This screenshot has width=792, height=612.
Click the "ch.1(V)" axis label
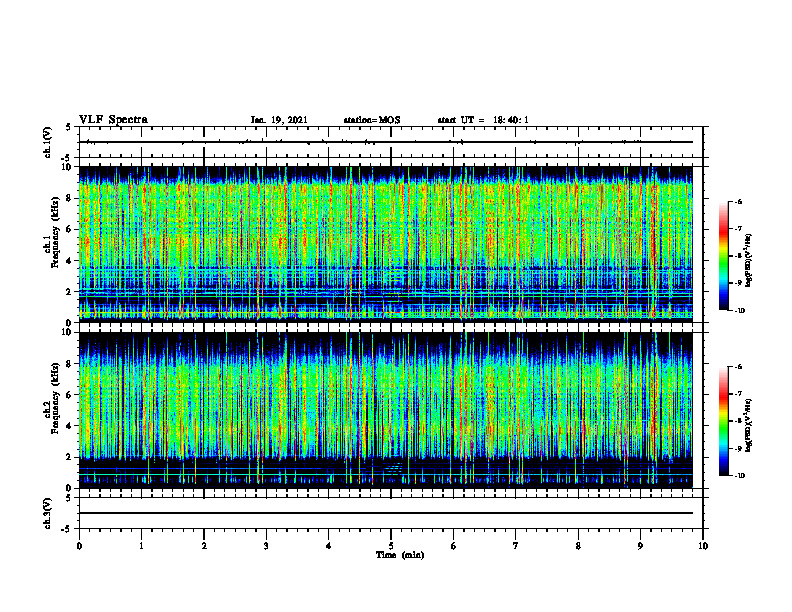click(x=48, y=142)
